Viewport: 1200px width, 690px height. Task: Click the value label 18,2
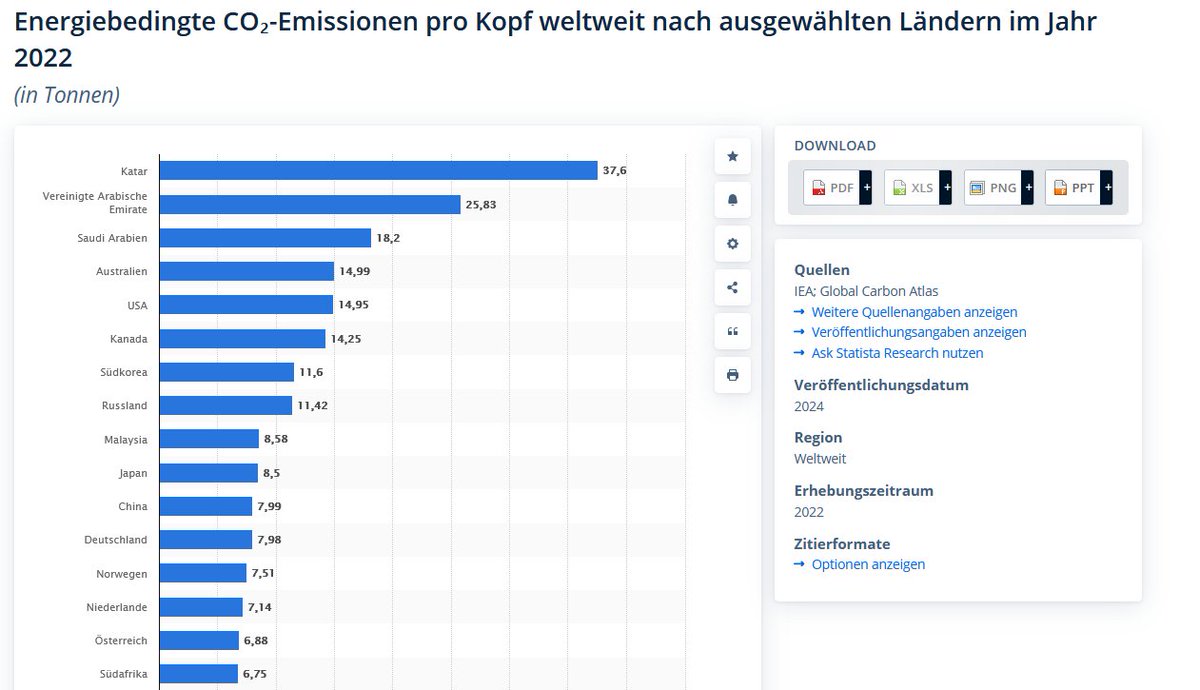coord(388,238)
